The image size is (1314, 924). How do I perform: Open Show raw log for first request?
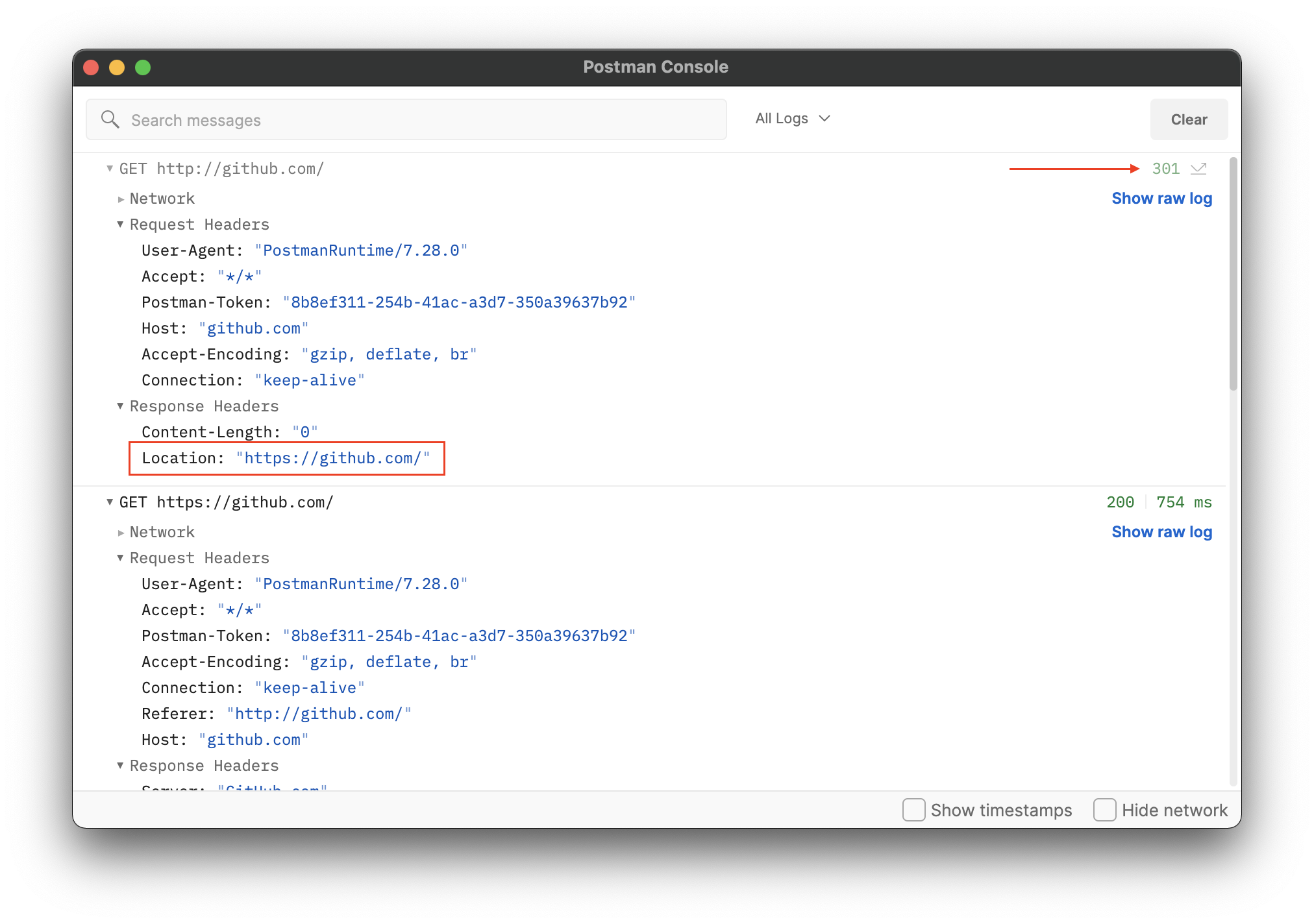click(1161, 198)
